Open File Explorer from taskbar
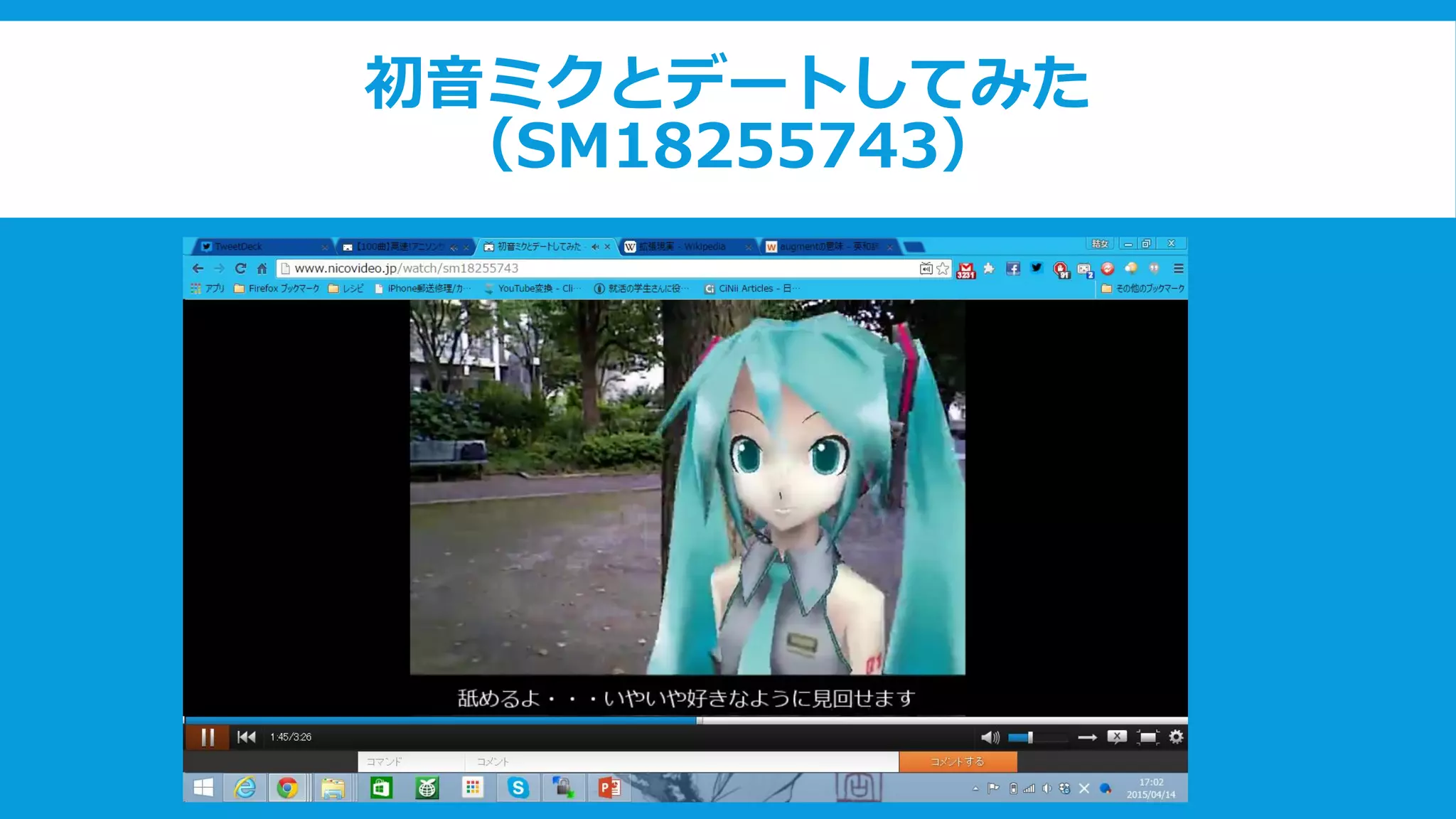The height and width of the screenshot is (819, 1456). pyautogui.click(x=333, y=788)
